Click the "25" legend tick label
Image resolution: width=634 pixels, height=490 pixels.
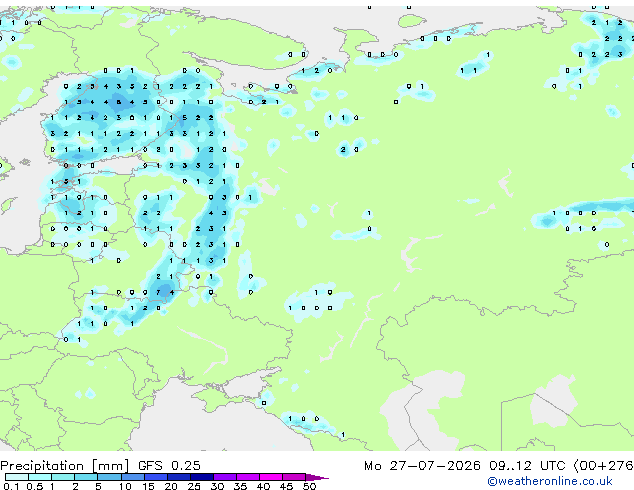(194, 486)
